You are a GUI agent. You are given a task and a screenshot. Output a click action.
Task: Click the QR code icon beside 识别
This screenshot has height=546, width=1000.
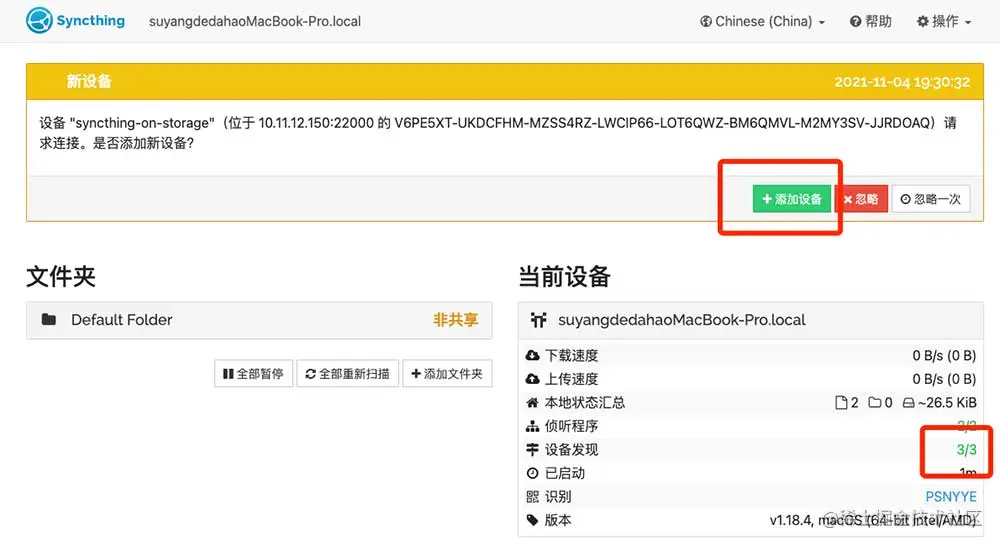pyautogui.click(x=533, y=497)
